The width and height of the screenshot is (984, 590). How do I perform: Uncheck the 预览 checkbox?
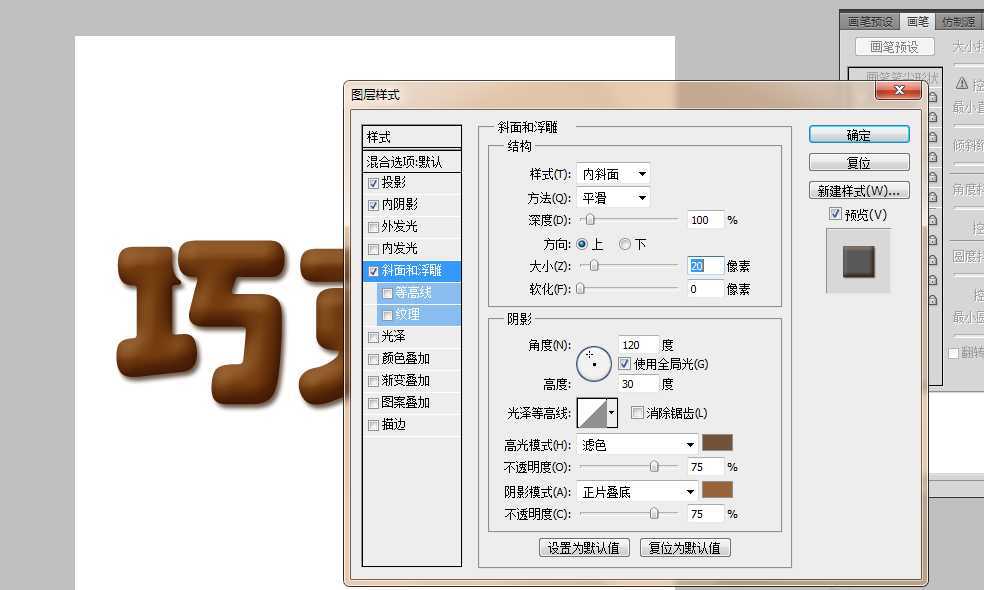click(x=834, y=214)
